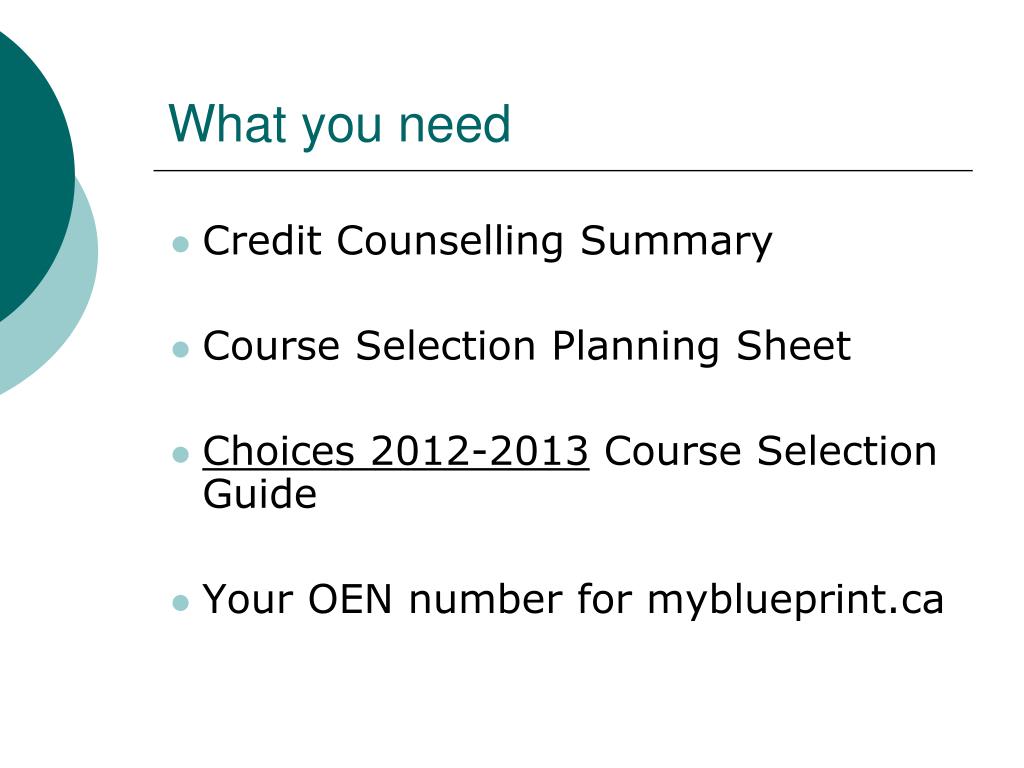Click the word 'need' in the title
Image resolution: width=1024 pixels, height=768 pixels.
454,124
